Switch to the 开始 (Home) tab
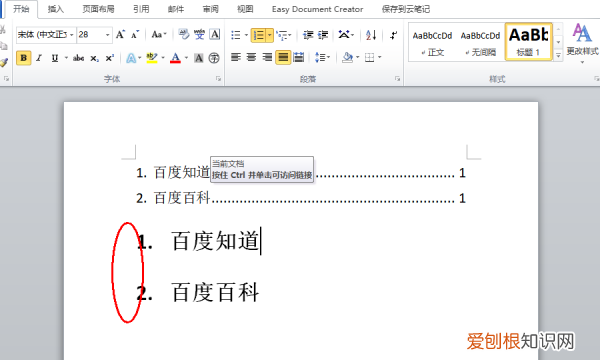The width and height of the screenshot is (600, 360). (x=21, y=9)
